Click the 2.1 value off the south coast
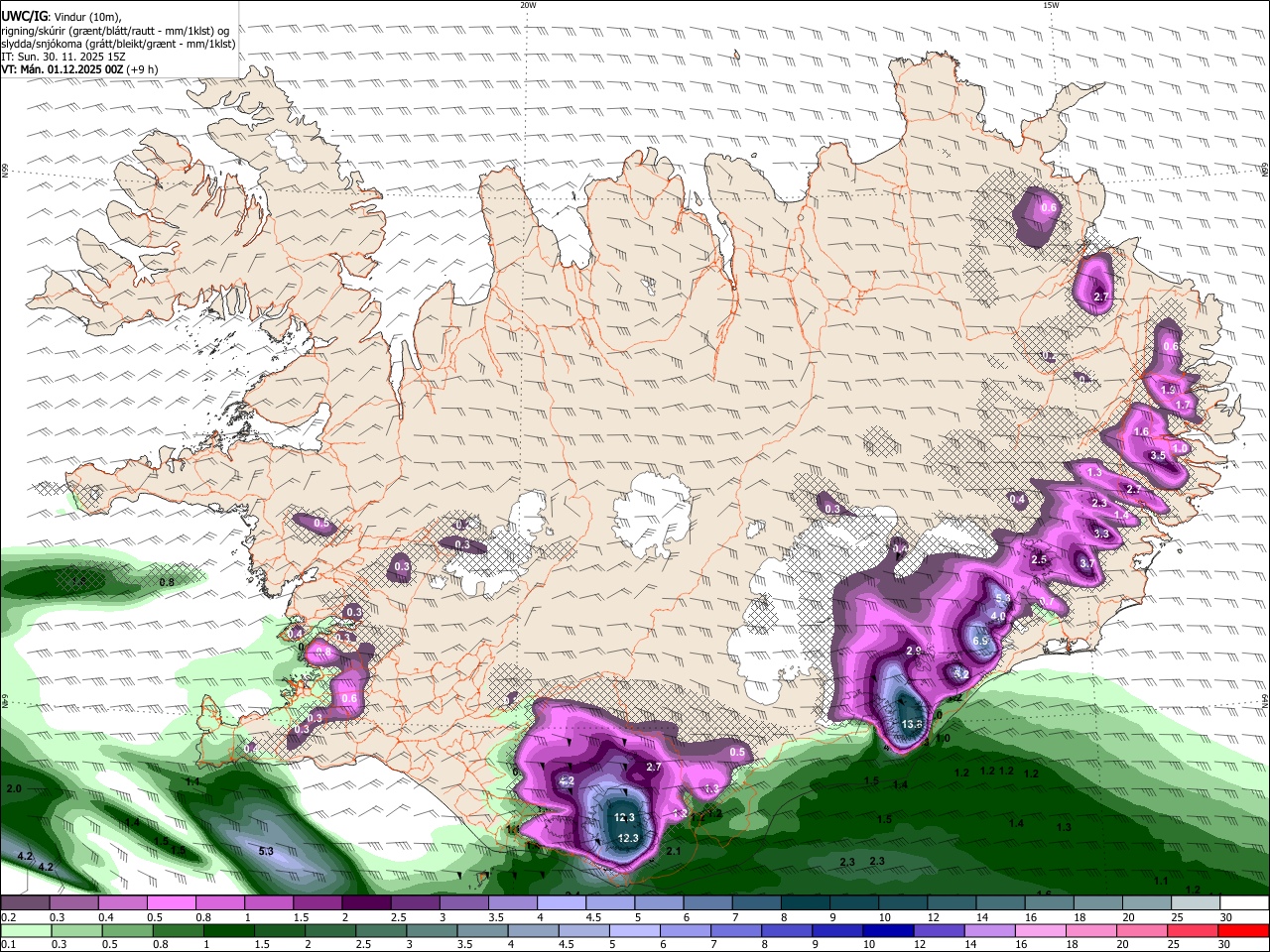The height and width of the screenshot is (952, 1270). pyautogui.click(x=673, y=851)
